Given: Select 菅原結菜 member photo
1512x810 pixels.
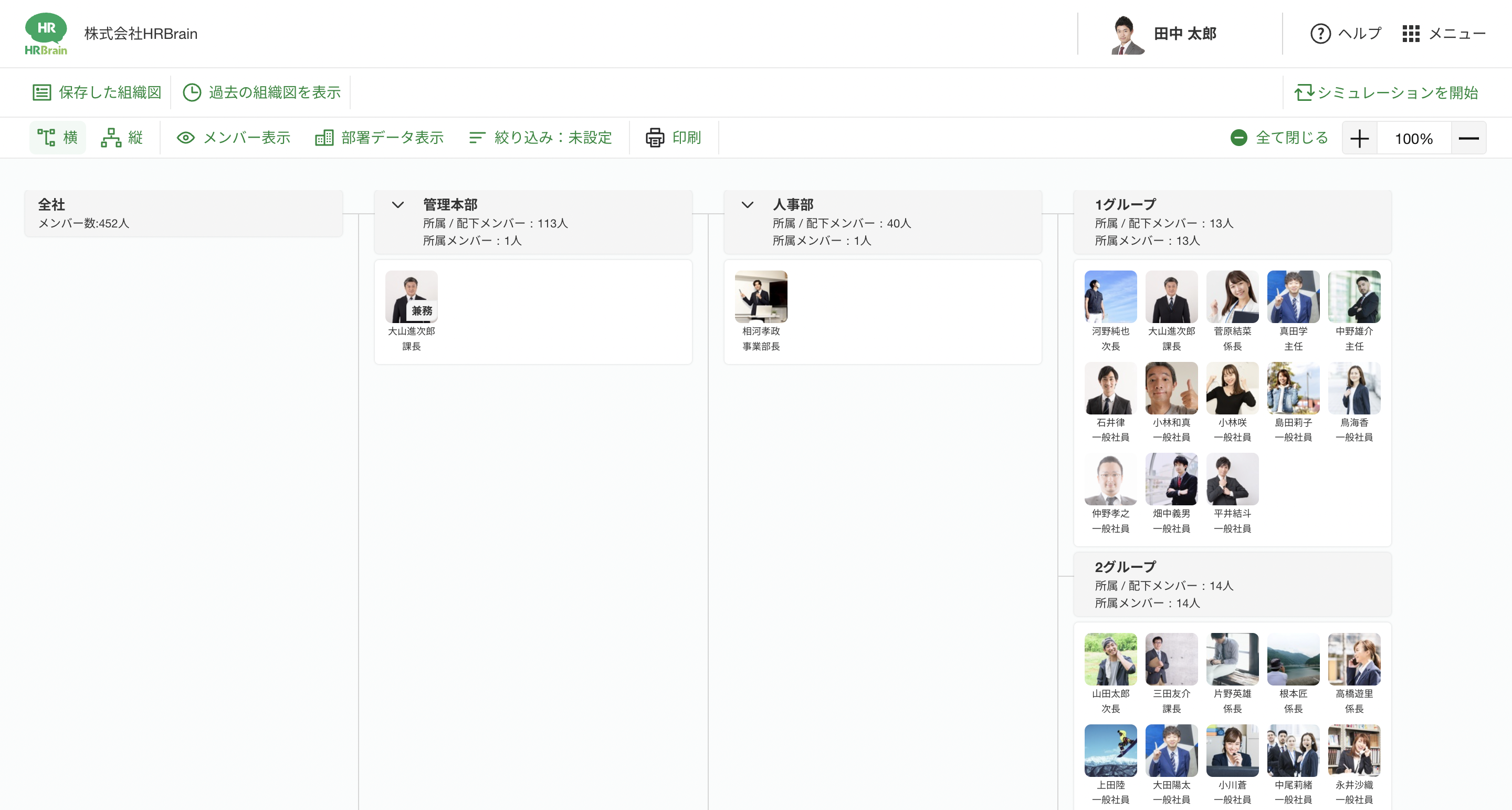Looking at the screenshot, I should (x=1232, y=296).
